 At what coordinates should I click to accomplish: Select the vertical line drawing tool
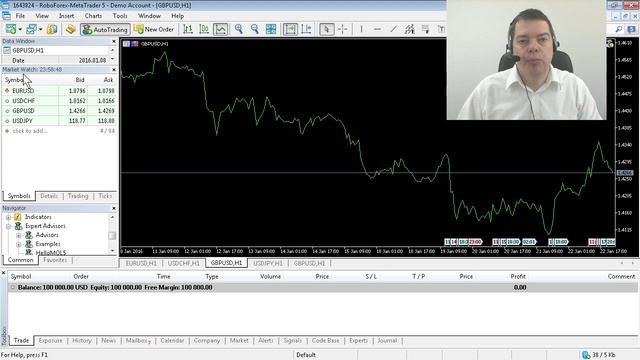tap(361, 29)
